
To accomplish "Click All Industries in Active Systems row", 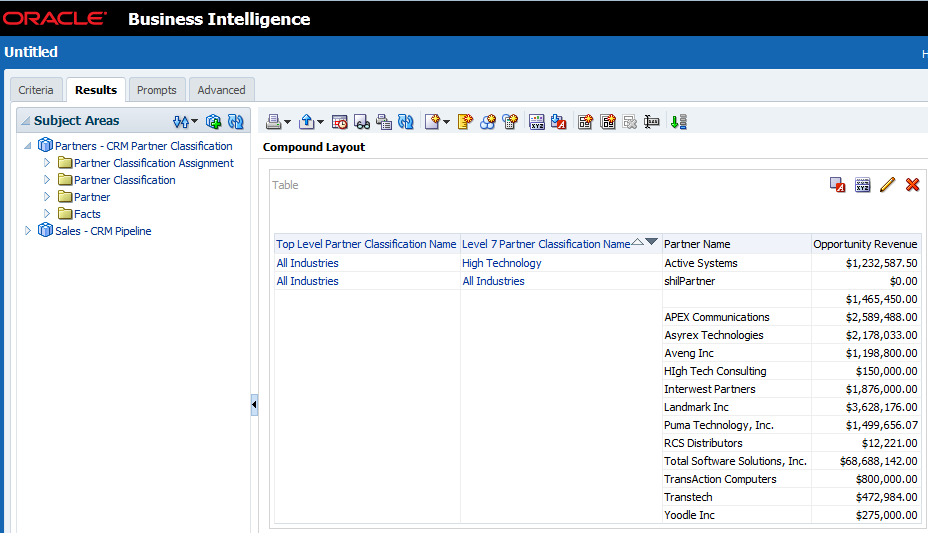I will point(308,263).
